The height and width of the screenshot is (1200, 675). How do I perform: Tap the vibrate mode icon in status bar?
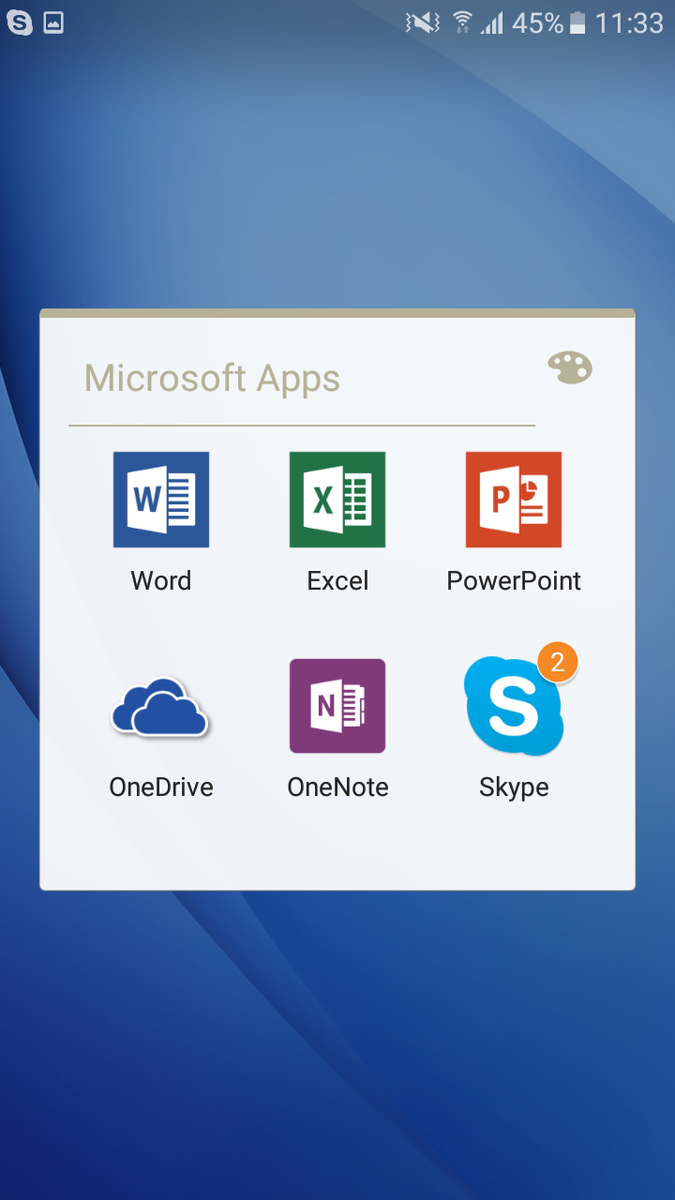[x=422, y=22]
